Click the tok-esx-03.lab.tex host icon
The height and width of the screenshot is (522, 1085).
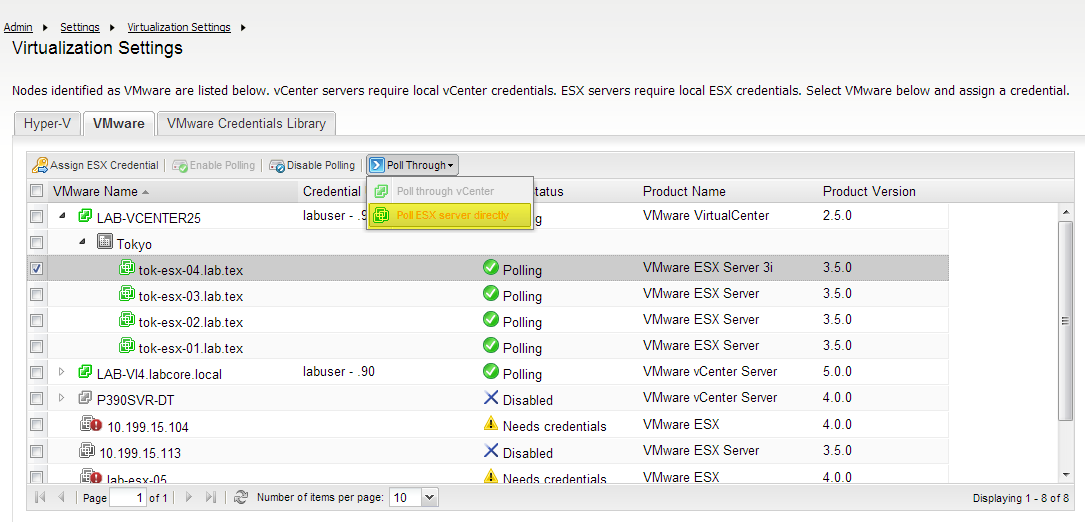(127, 294)
